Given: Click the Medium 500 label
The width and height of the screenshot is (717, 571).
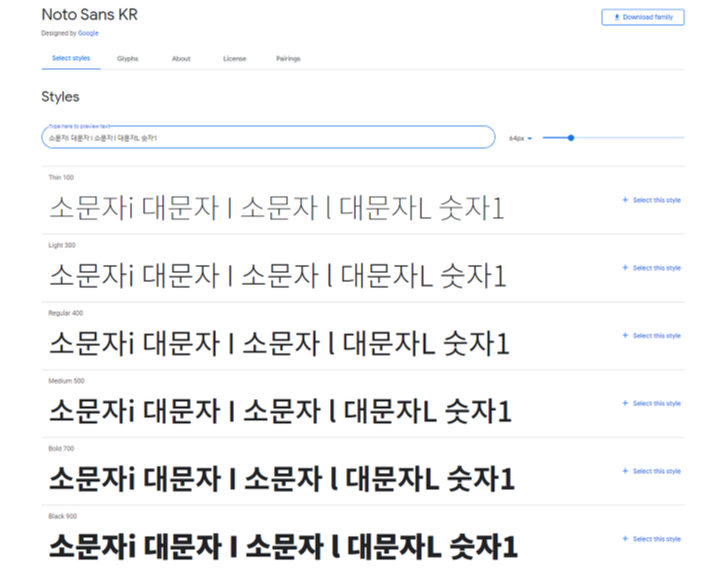Looking at the screenshot, I should pos(67,381).
